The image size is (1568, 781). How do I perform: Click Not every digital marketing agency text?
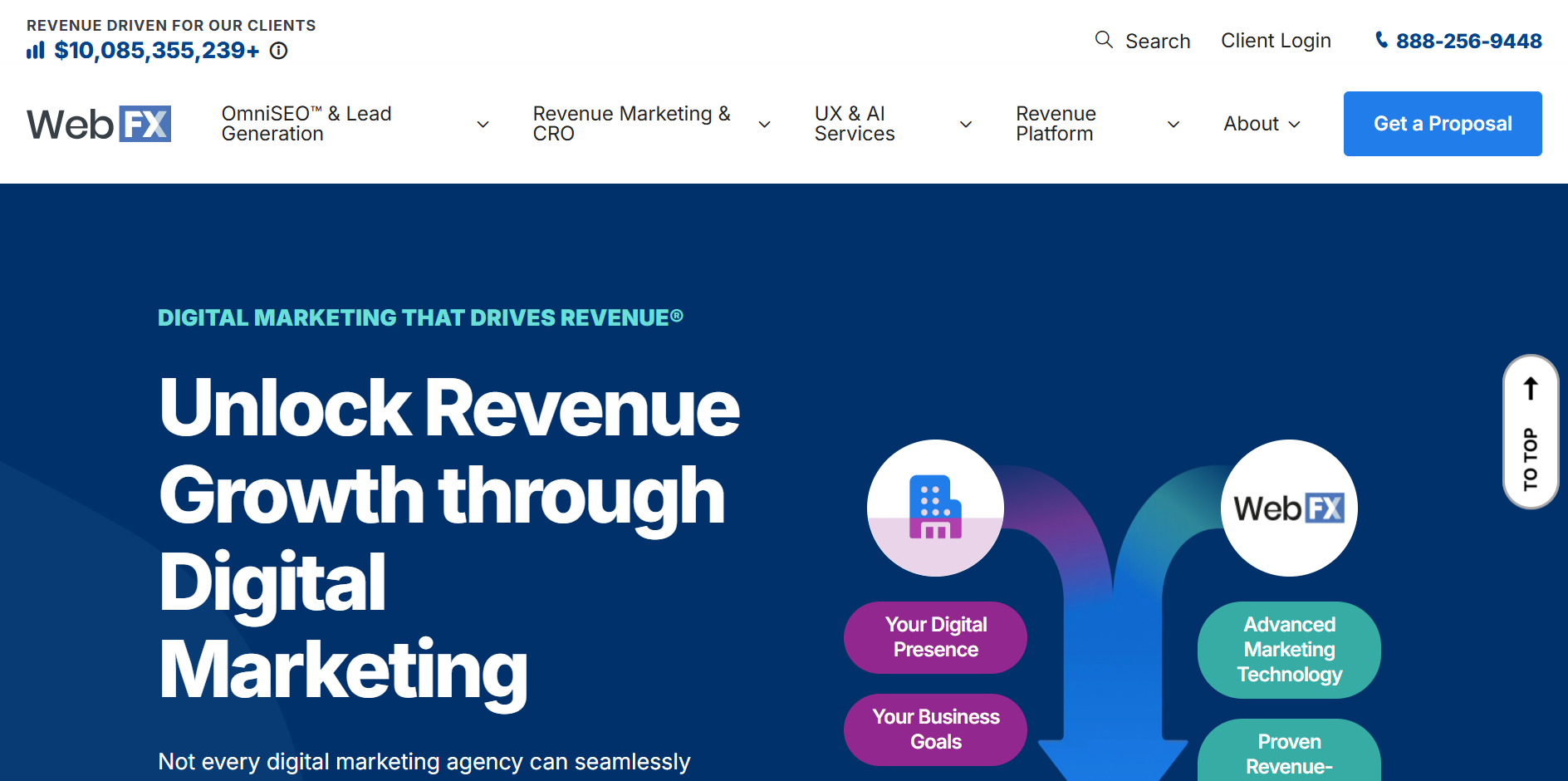[x=424, y=762]
